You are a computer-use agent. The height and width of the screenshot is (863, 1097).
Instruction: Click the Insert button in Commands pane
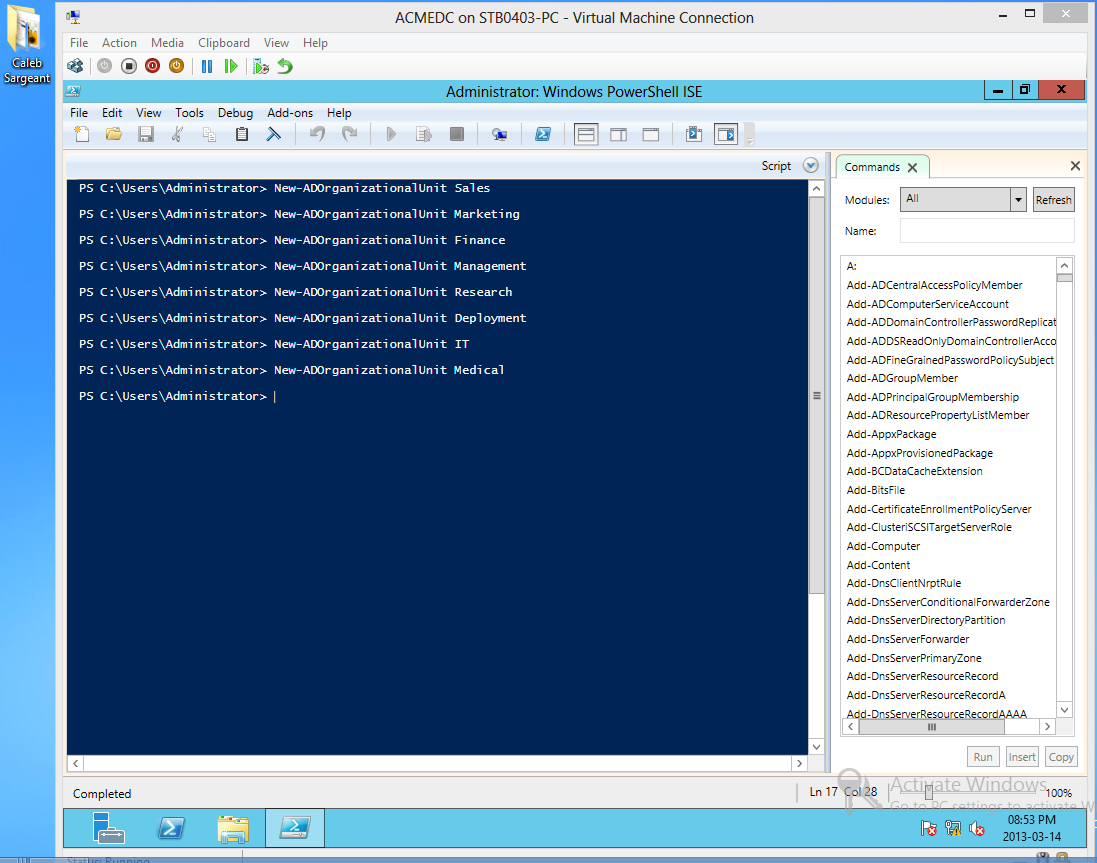pyautogui.click(x=1021, y=757)
